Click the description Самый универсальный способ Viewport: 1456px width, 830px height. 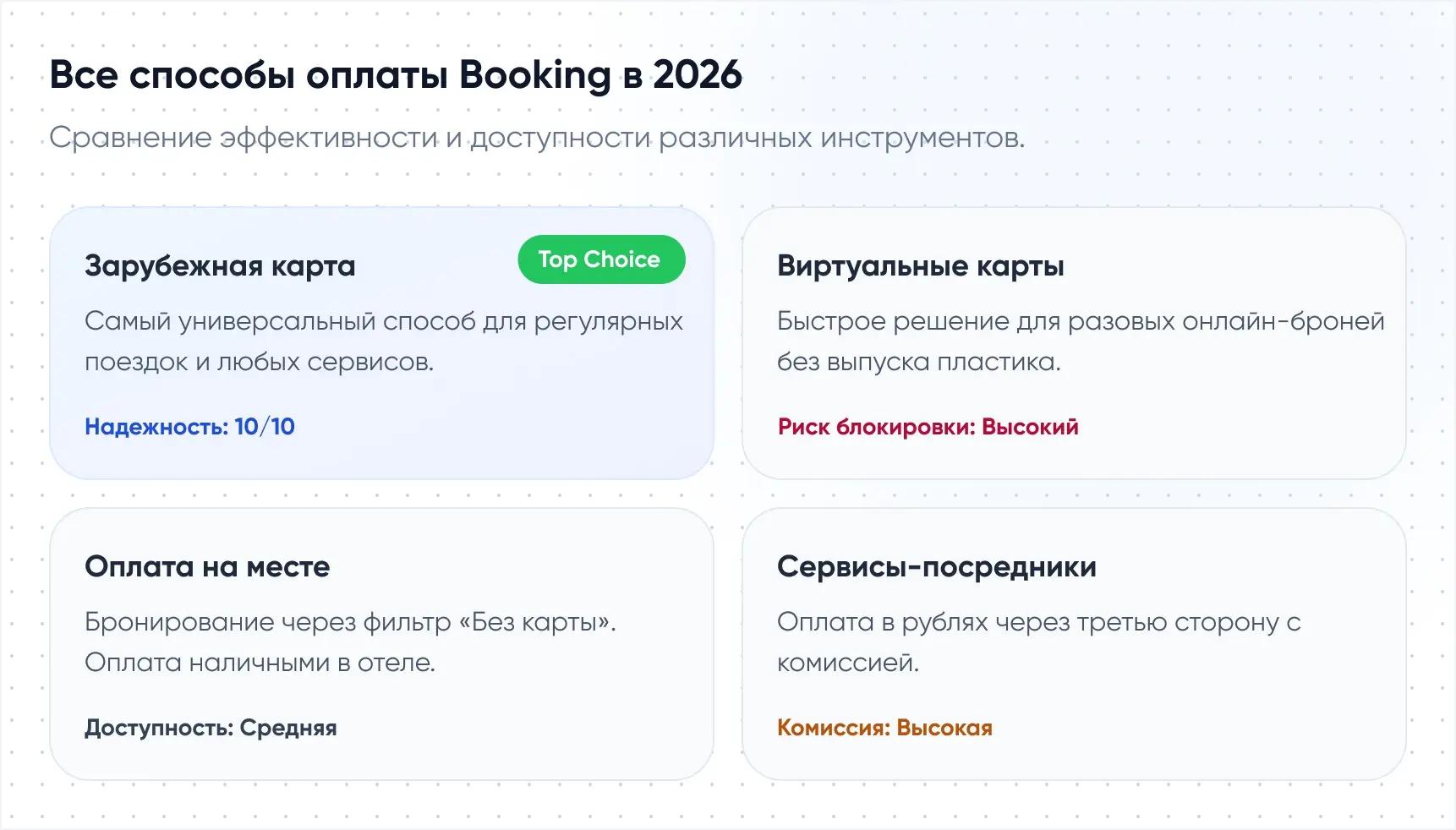click(383, 322)
